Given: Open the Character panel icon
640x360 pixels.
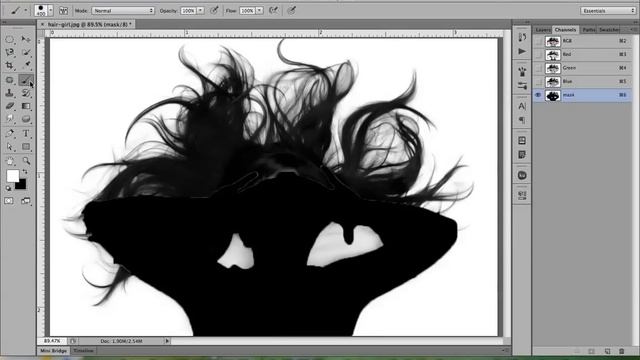Looking at the screenshot, I should [522, 107].
